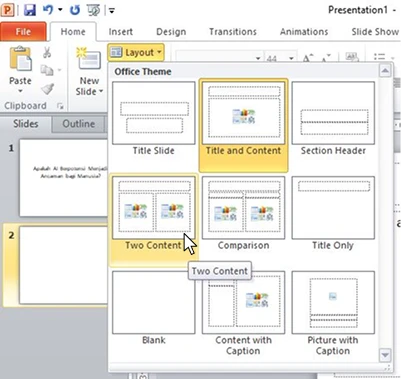401x379 pixels.
Task: Choose the Content with Caption layout
Action: (x=243, y=313)
